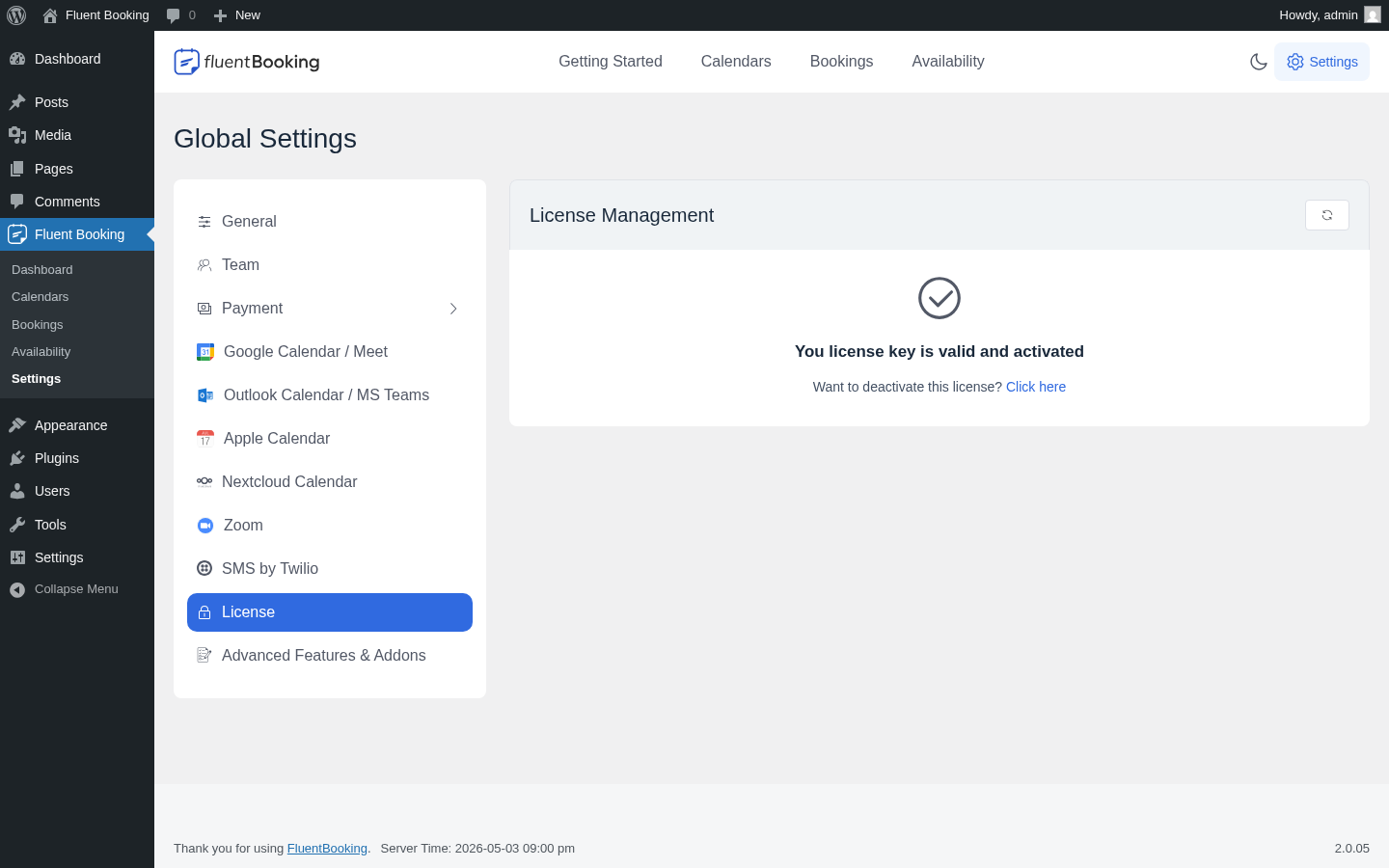Switch to the Calendars top tab
Image resolution: width=1389 pixels, height=868 pixels.
coord(736,62)
